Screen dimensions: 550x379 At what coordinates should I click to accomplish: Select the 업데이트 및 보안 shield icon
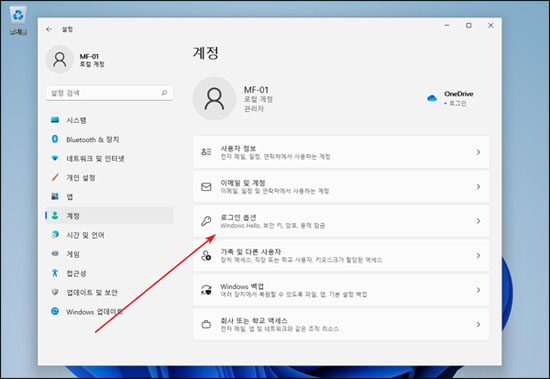pyautogui.click(x=55, y=292)
